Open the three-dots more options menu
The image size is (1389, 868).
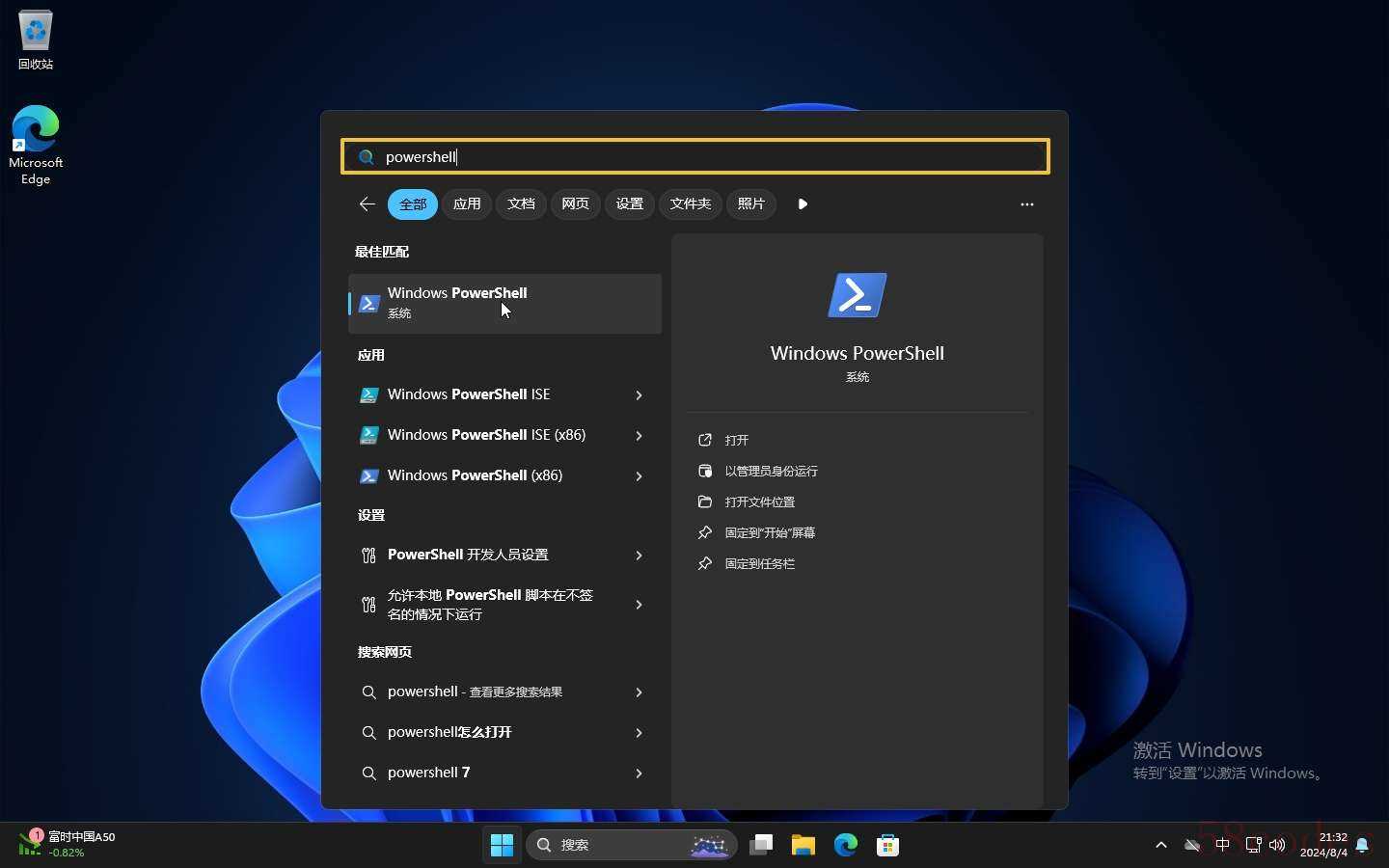(1026, 204)
